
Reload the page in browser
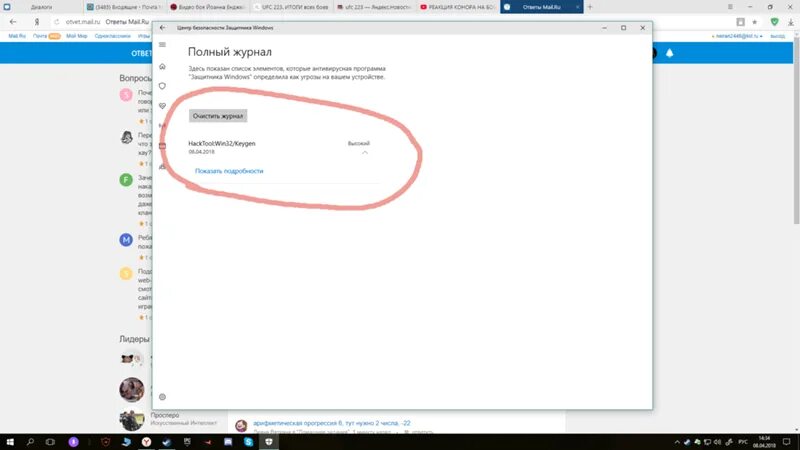click(x=57, y=22)
